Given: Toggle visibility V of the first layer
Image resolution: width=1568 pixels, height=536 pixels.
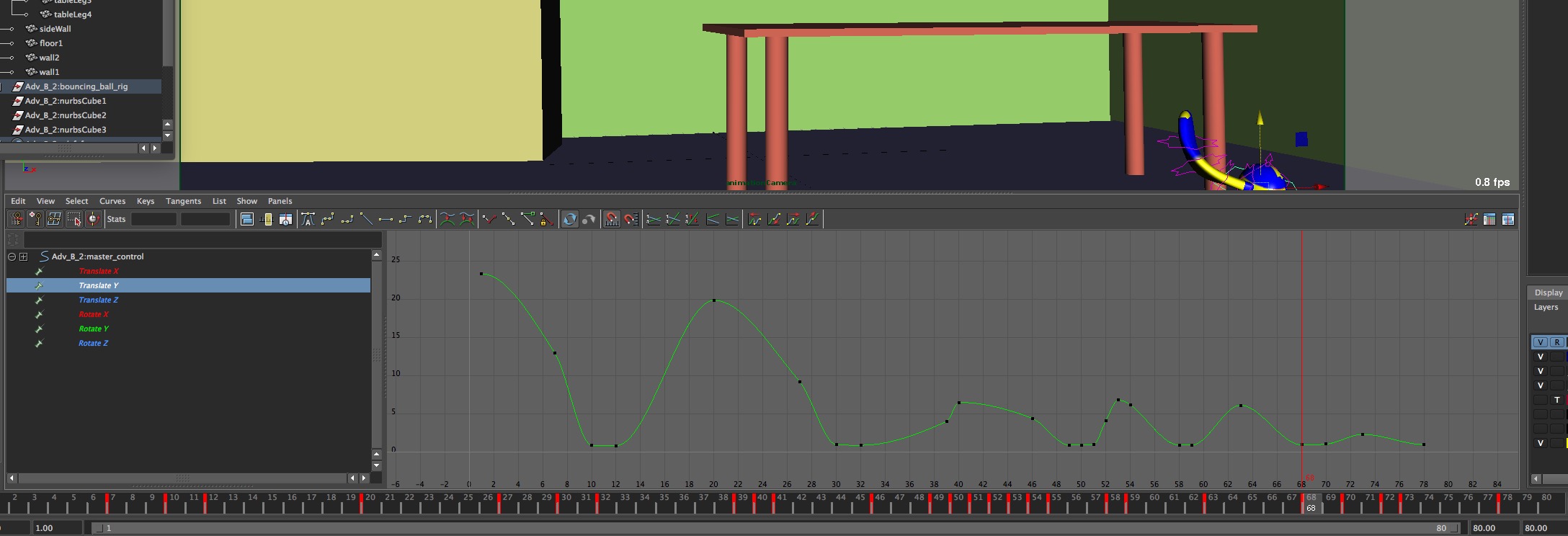Looking at the screenshot, I should click(1540, 357).
